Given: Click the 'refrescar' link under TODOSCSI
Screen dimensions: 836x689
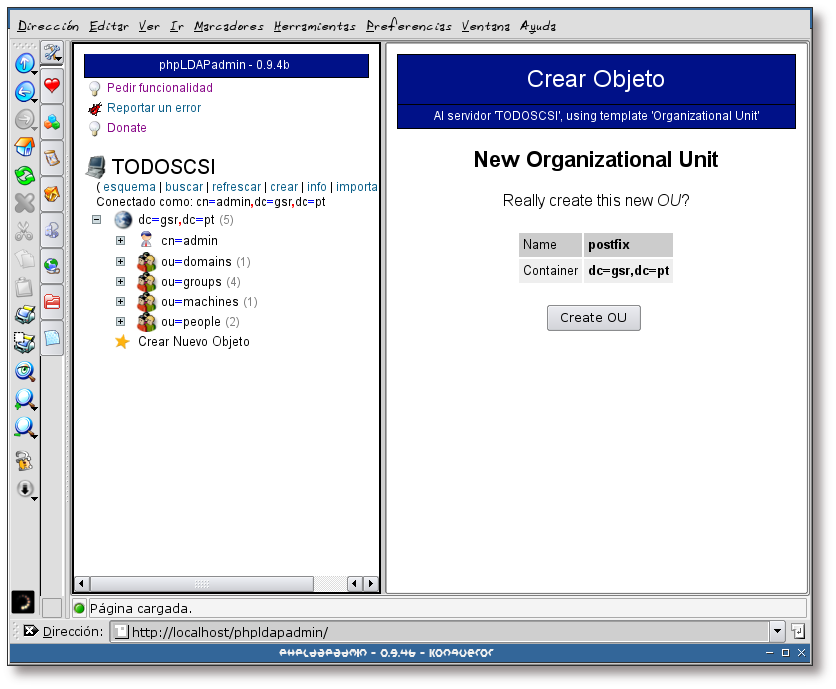Looking at the screenshot, I should pos(236,186).
